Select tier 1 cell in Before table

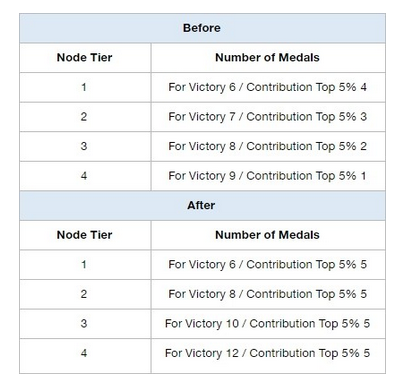coord(85,87)
